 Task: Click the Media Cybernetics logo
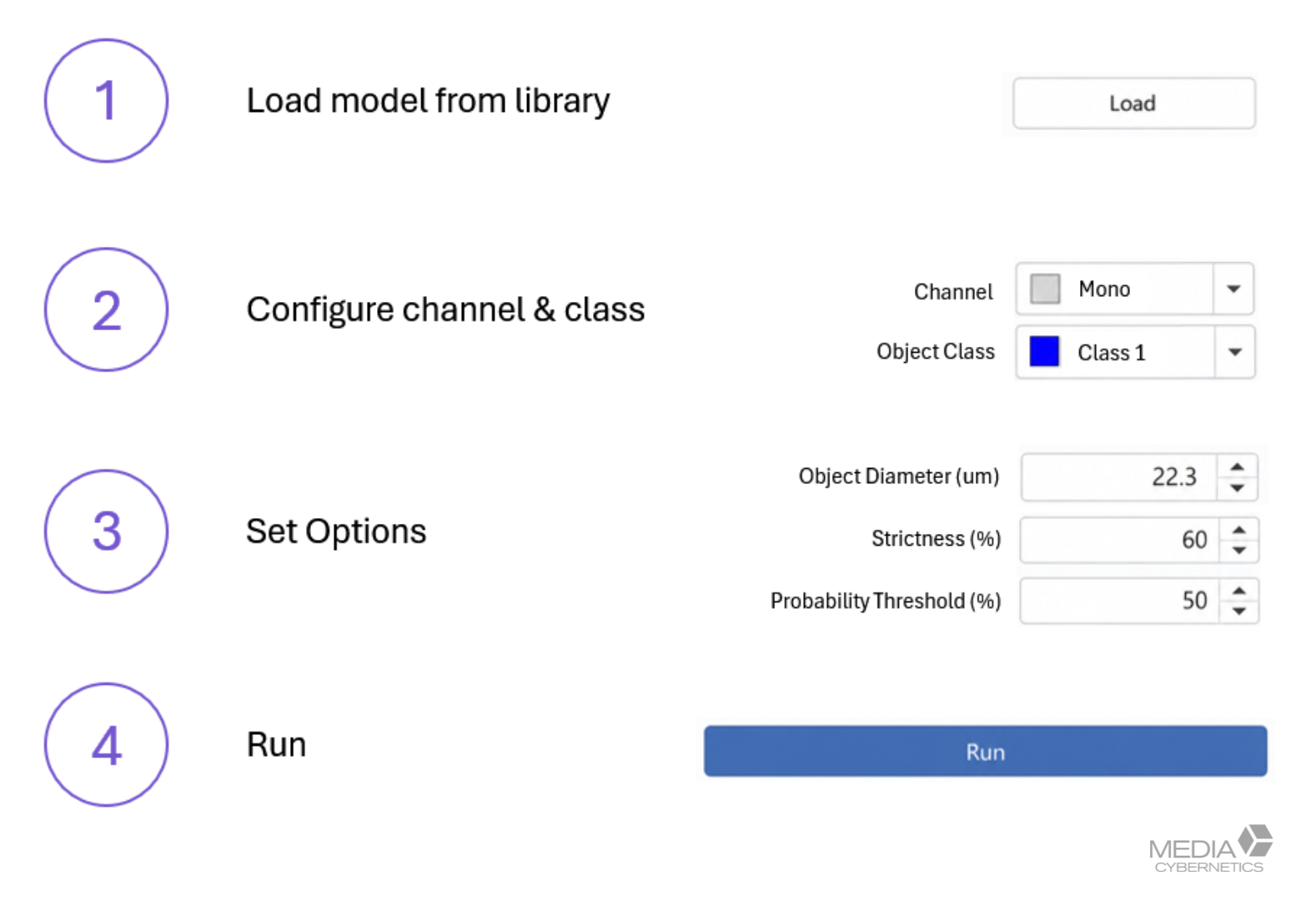click(1211, 849)
